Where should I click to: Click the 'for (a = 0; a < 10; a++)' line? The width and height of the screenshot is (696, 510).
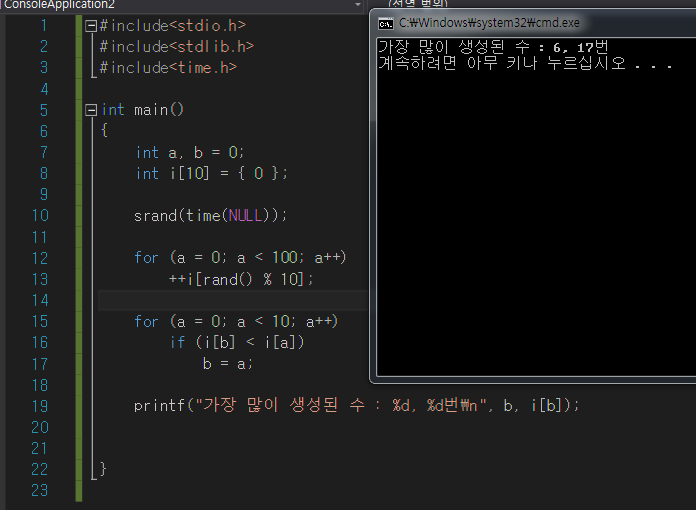[x=236, y=321]
